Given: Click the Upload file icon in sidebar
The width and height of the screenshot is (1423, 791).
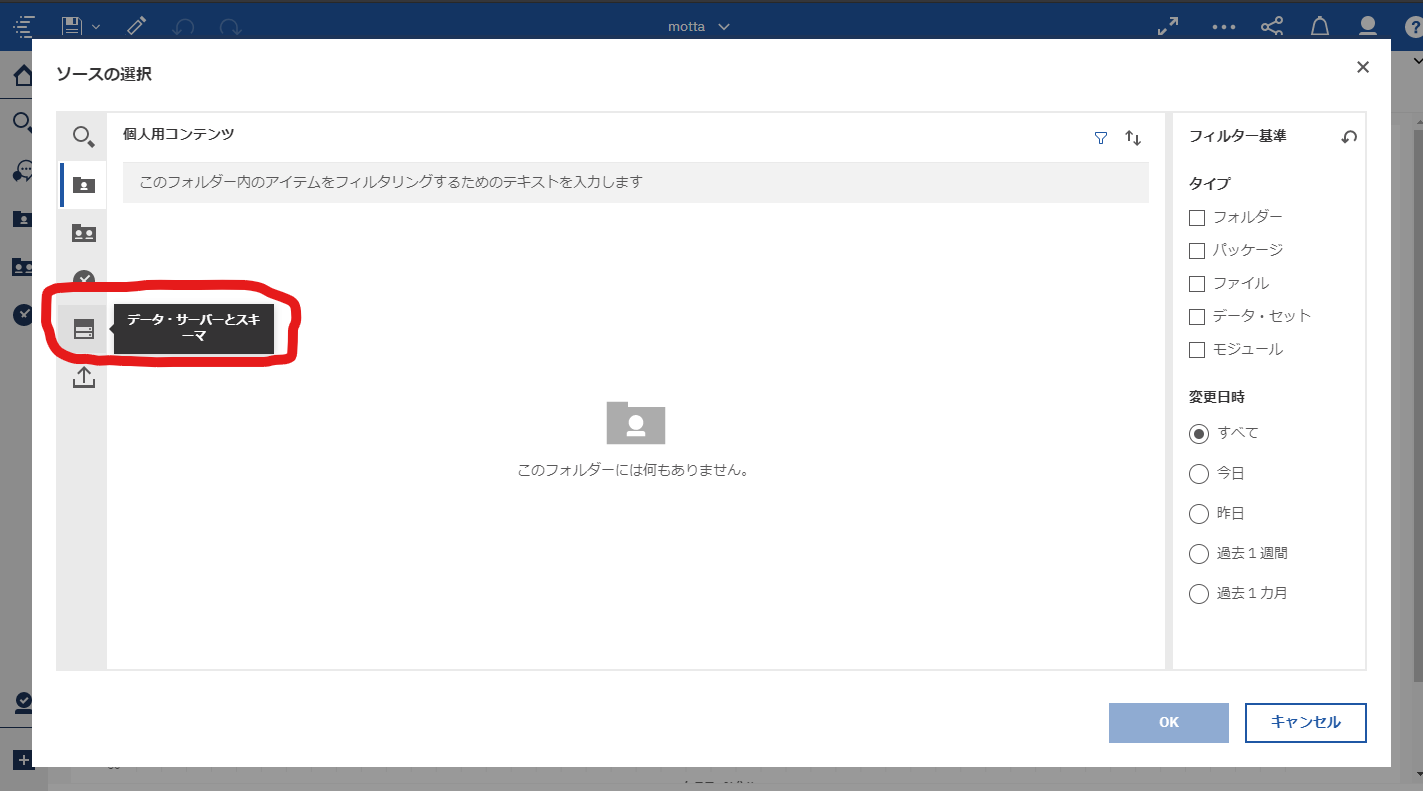Looking at the screenshot, I should click(84, 377).
